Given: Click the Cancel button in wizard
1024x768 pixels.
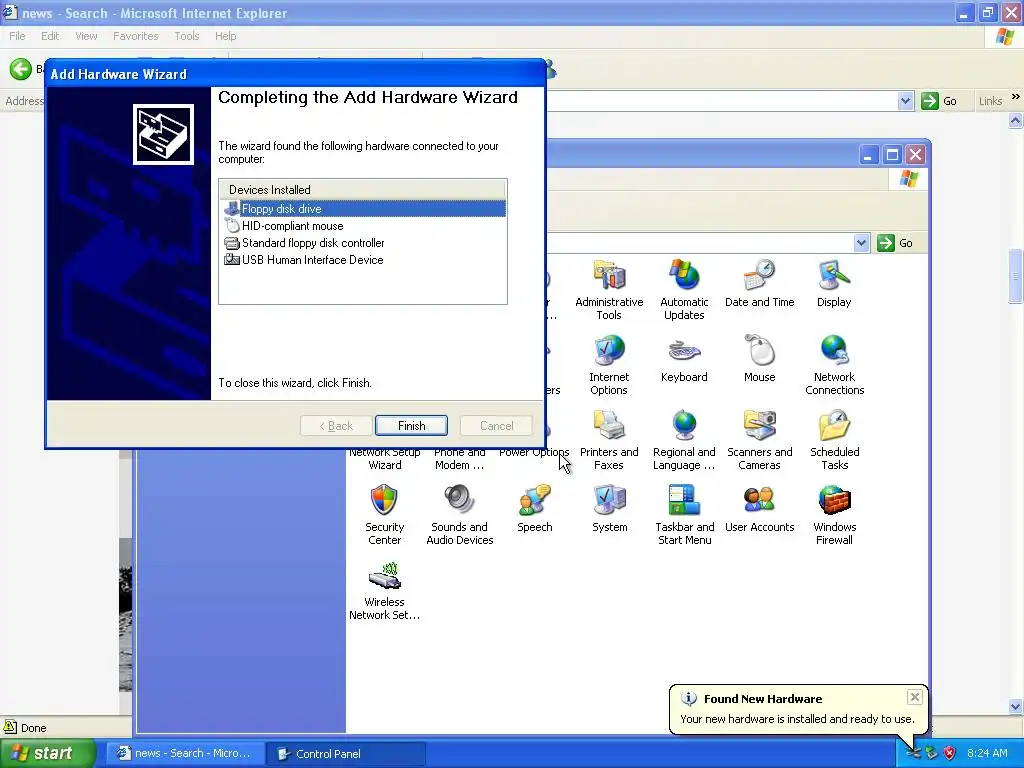Looking at the screenshot, I should point(496,426).
